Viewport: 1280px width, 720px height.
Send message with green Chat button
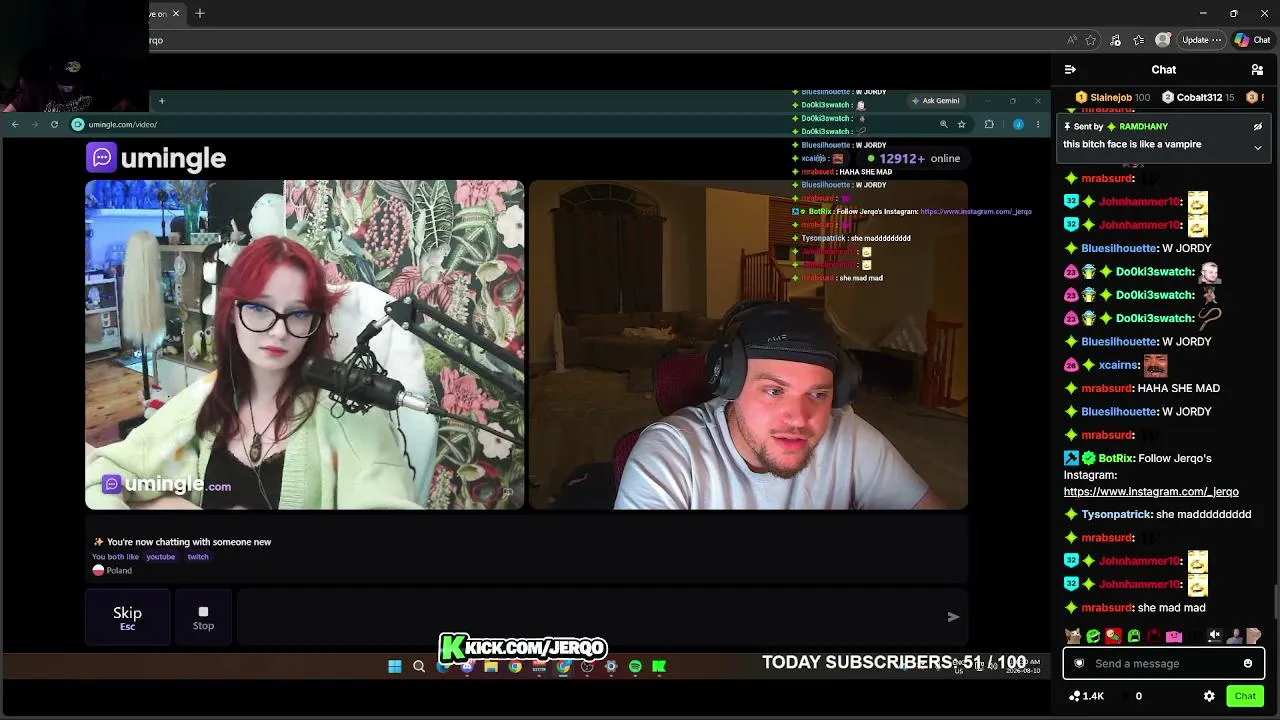click(1245, 696)
